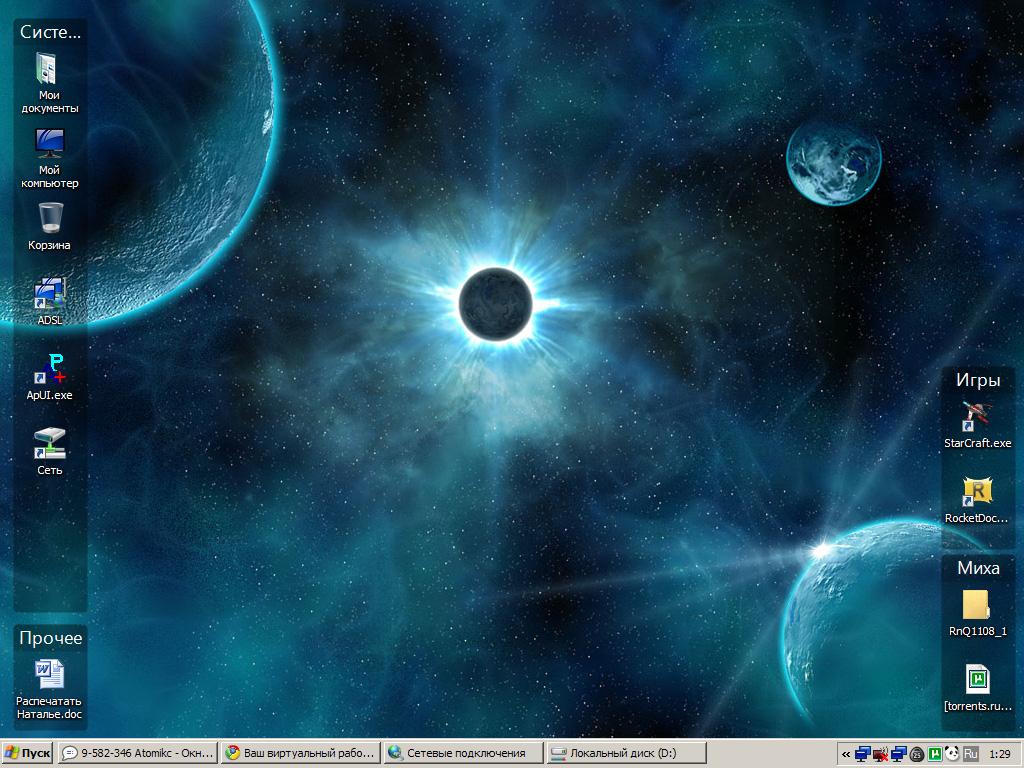Activate the Сетевые подключения taskbar button

tap(463, 753)
